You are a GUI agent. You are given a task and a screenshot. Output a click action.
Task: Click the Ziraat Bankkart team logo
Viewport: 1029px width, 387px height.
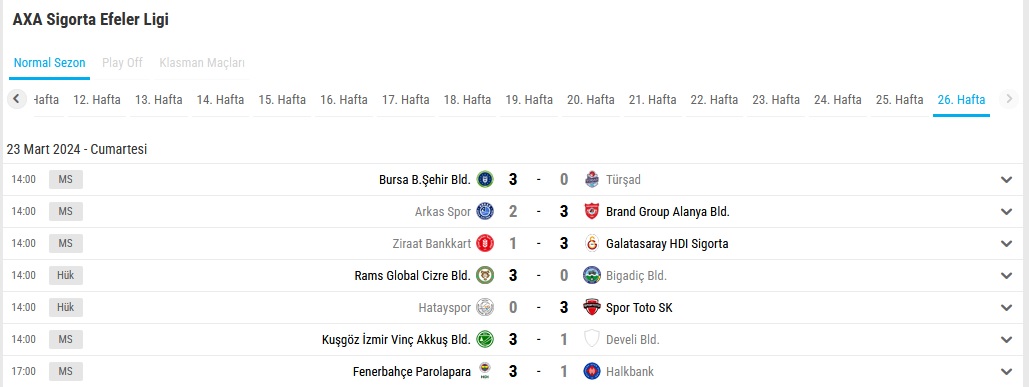[485, 243]
